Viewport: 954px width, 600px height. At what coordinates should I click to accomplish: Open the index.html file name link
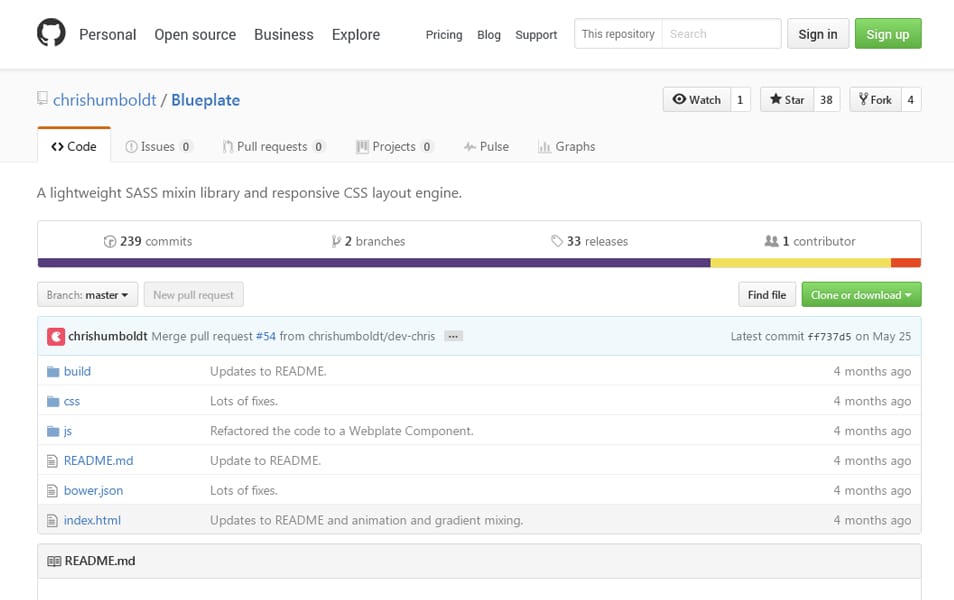tap(92, 521)
